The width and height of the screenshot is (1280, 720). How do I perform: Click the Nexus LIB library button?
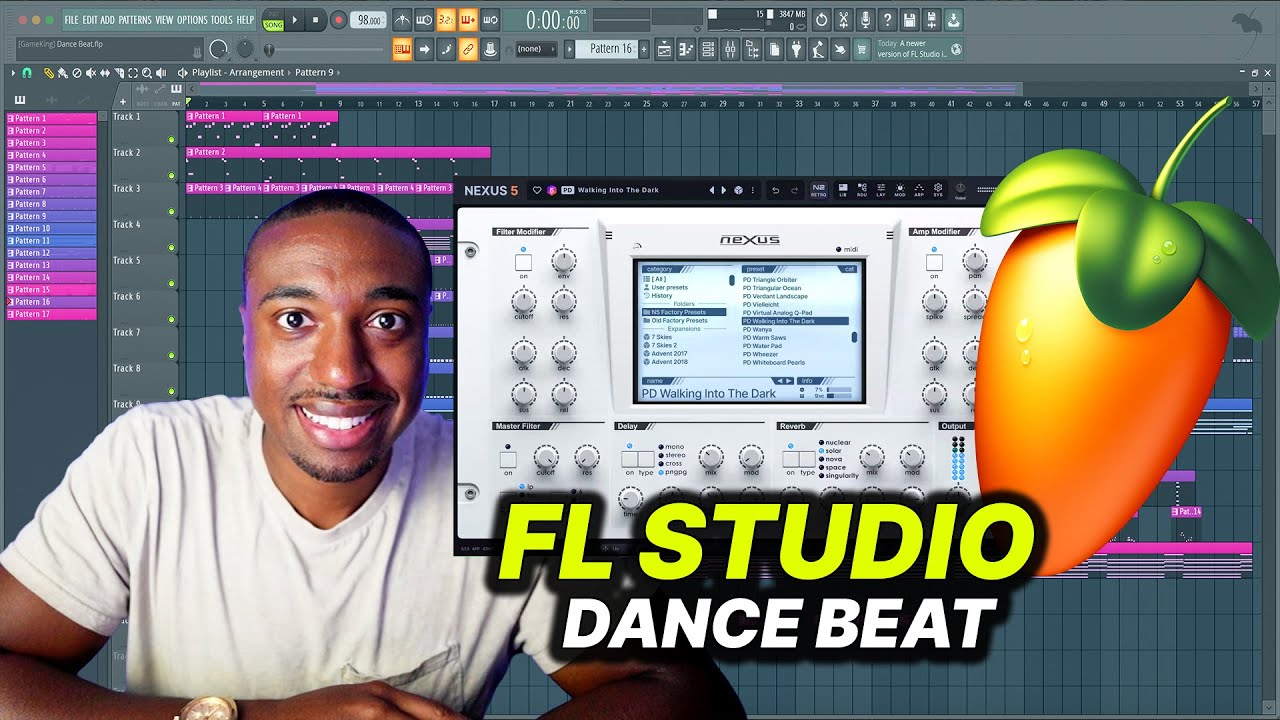pyautogui.click(x=843, y=189)
